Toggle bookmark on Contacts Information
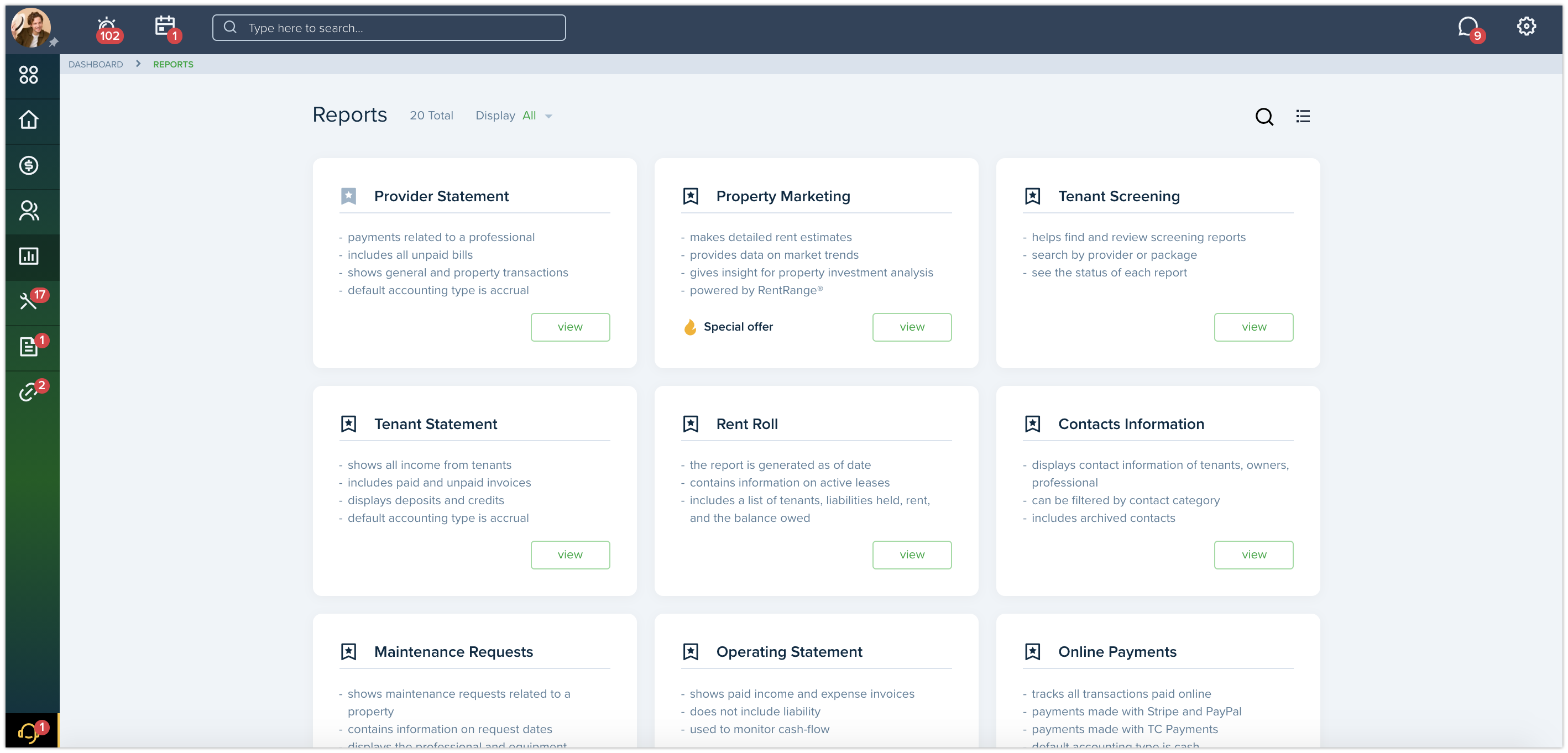The height and width of the screenshot is (753, 1568). (x=1033, y=423)
